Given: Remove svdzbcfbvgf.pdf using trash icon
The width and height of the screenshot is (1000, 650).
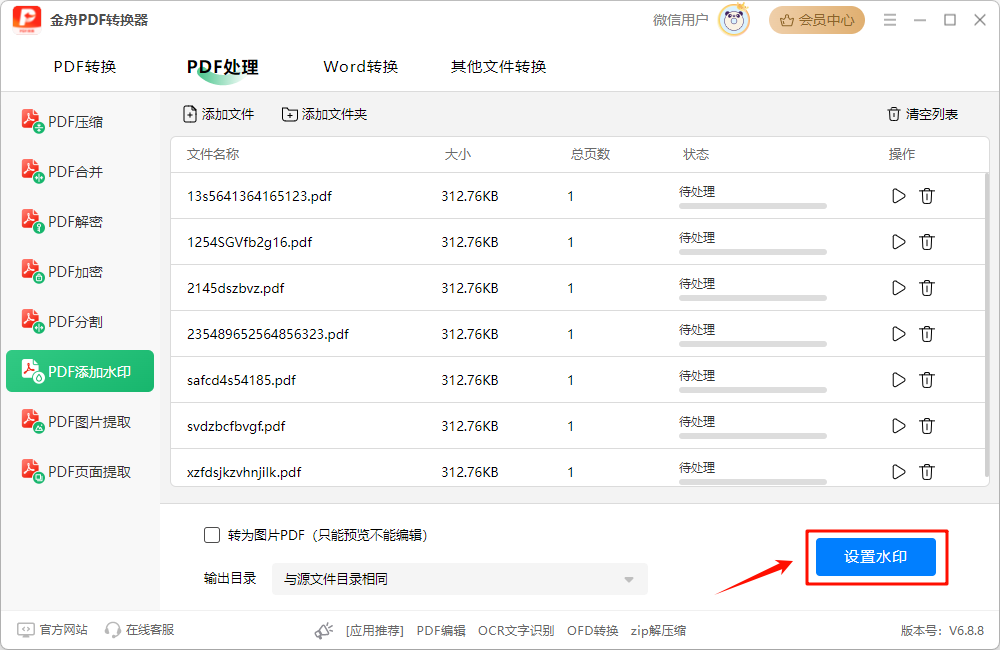Looking at the screenshot, I should point(927,425).
